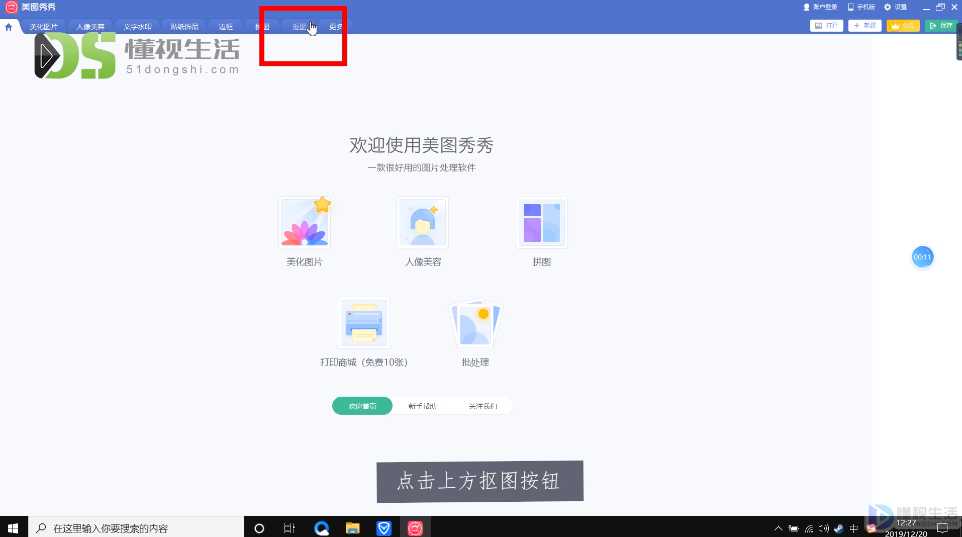The height and width of the screenshot is (537, 962).
Task: Open the blue shield security app on taskbar
Action: pos(384,528)
